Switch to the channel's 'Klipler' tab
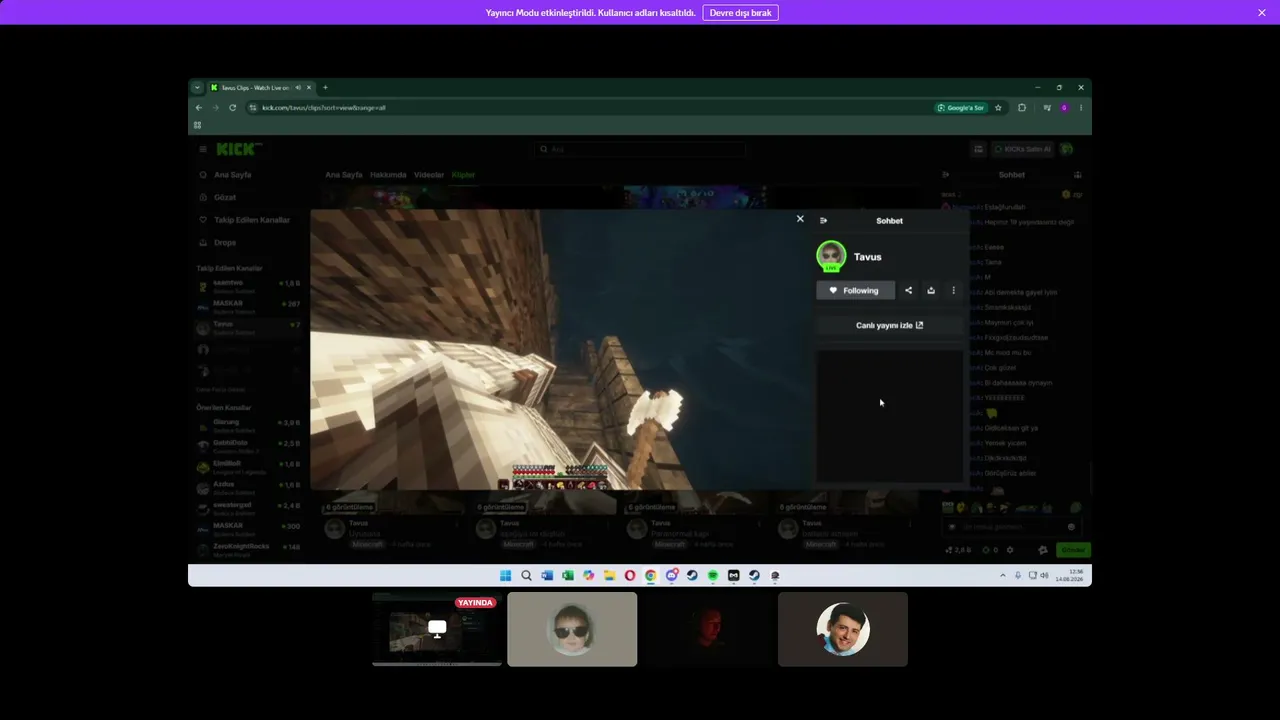 point(463,175)
